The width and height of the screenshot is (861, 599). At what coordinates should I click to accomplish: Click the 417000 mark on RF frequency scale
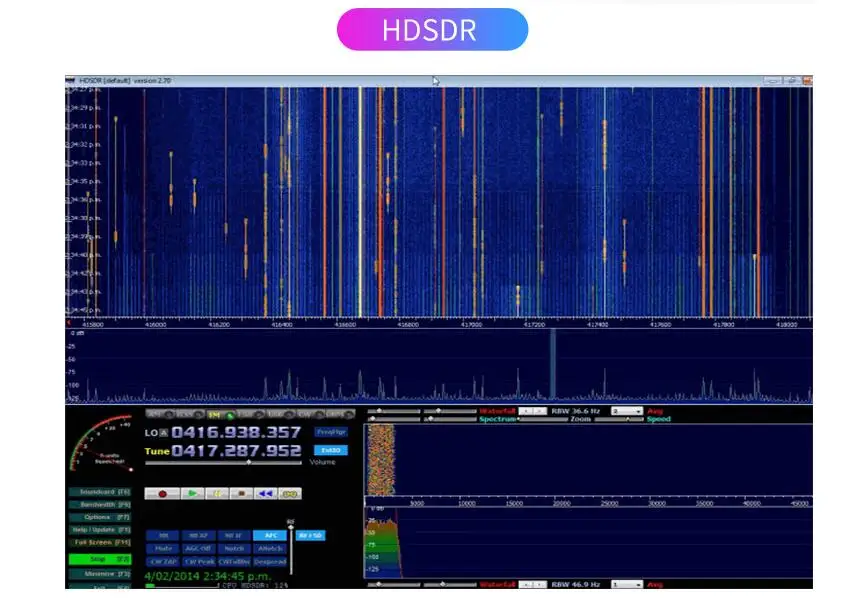coord(471,324)
